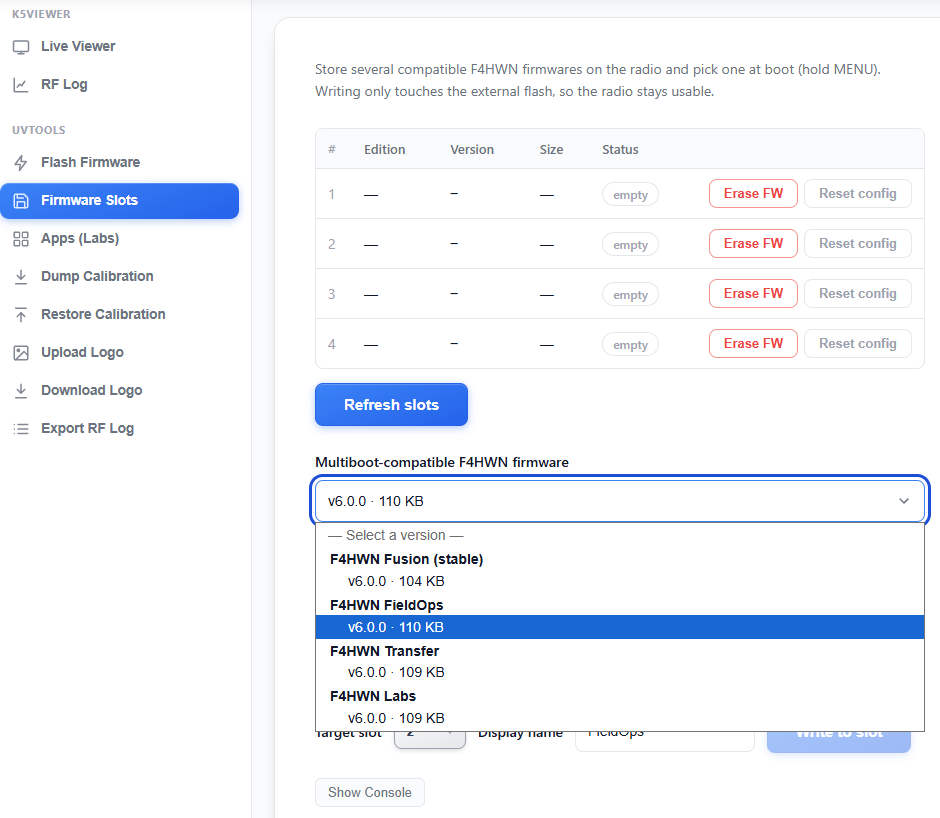The width and height of the screenshot is (940, 818).
Task: Click the Firmware Slots save icon
Action: (21, 200)
